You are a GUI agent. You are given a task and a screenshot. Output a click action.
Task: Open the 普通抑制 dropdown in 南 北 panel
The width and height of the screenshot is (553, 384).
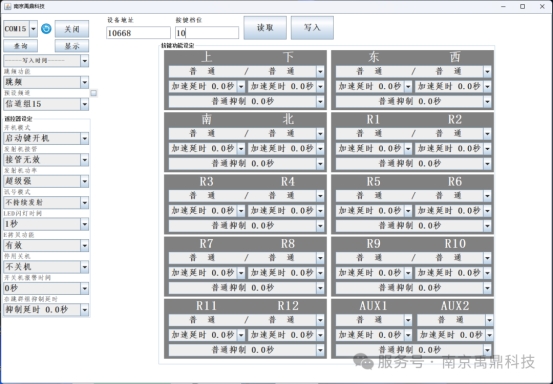(x=246, y=164)
